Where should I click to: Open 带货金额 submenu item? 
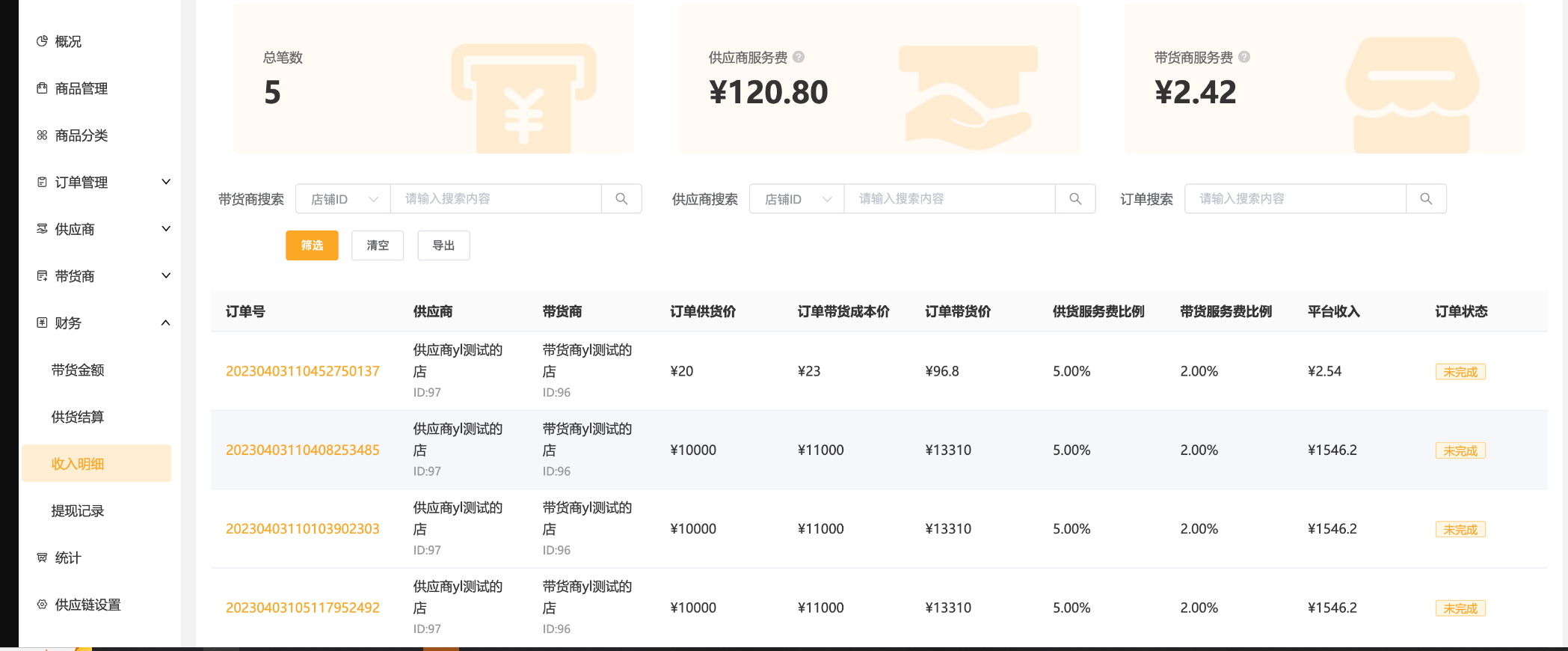point(78,370)
